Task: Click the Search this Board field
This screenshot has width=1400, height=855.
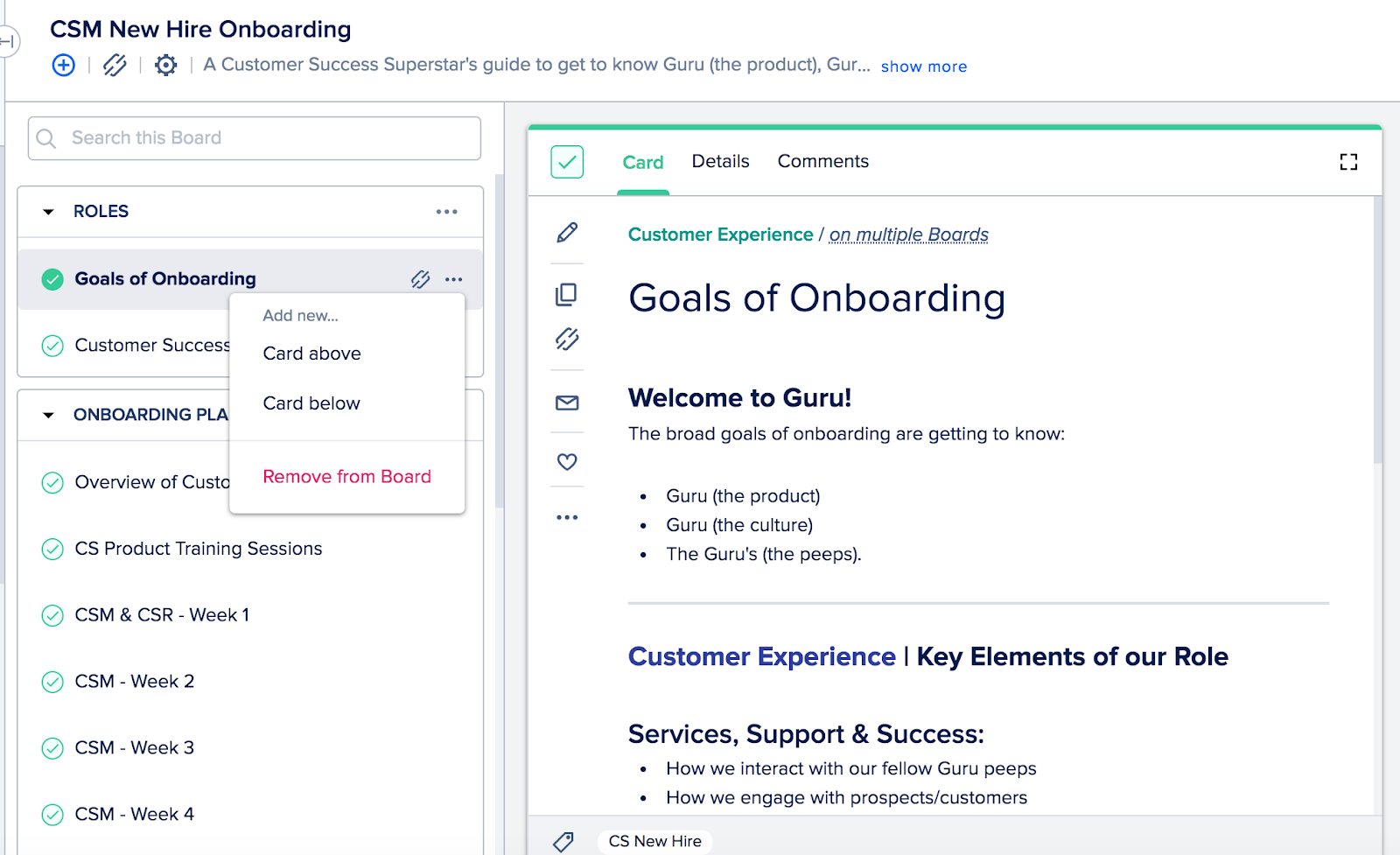Action: coord(255,138)
